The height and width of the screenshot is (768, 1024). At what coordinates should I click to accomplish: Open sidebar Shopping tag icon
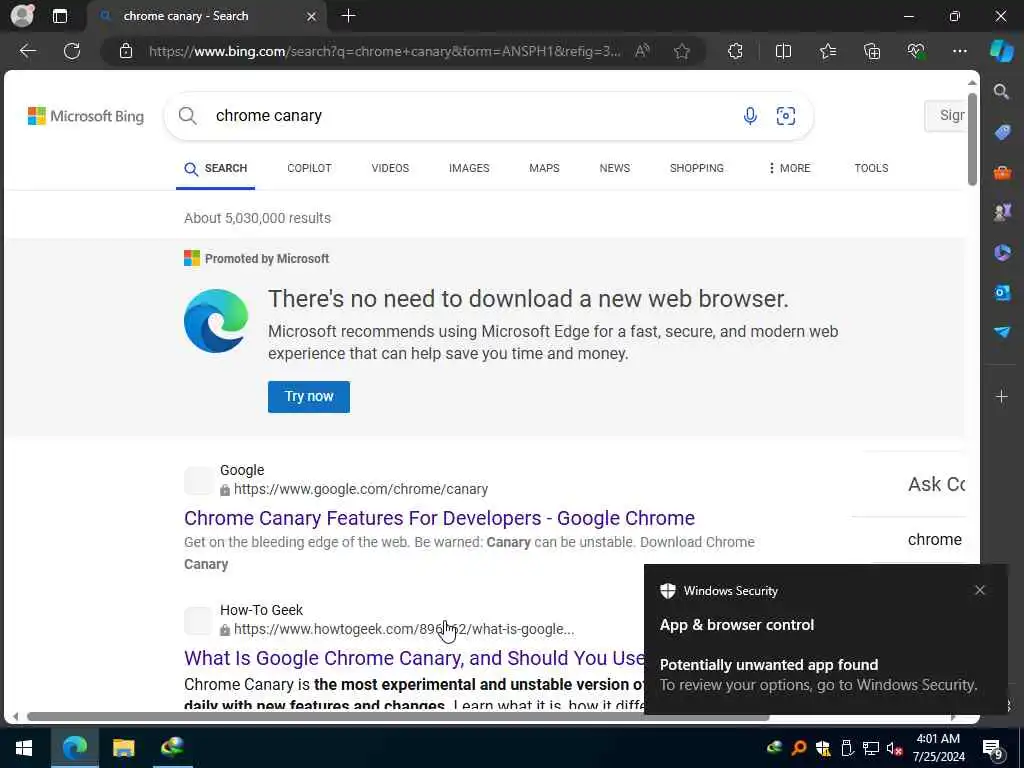[1002, 133]
